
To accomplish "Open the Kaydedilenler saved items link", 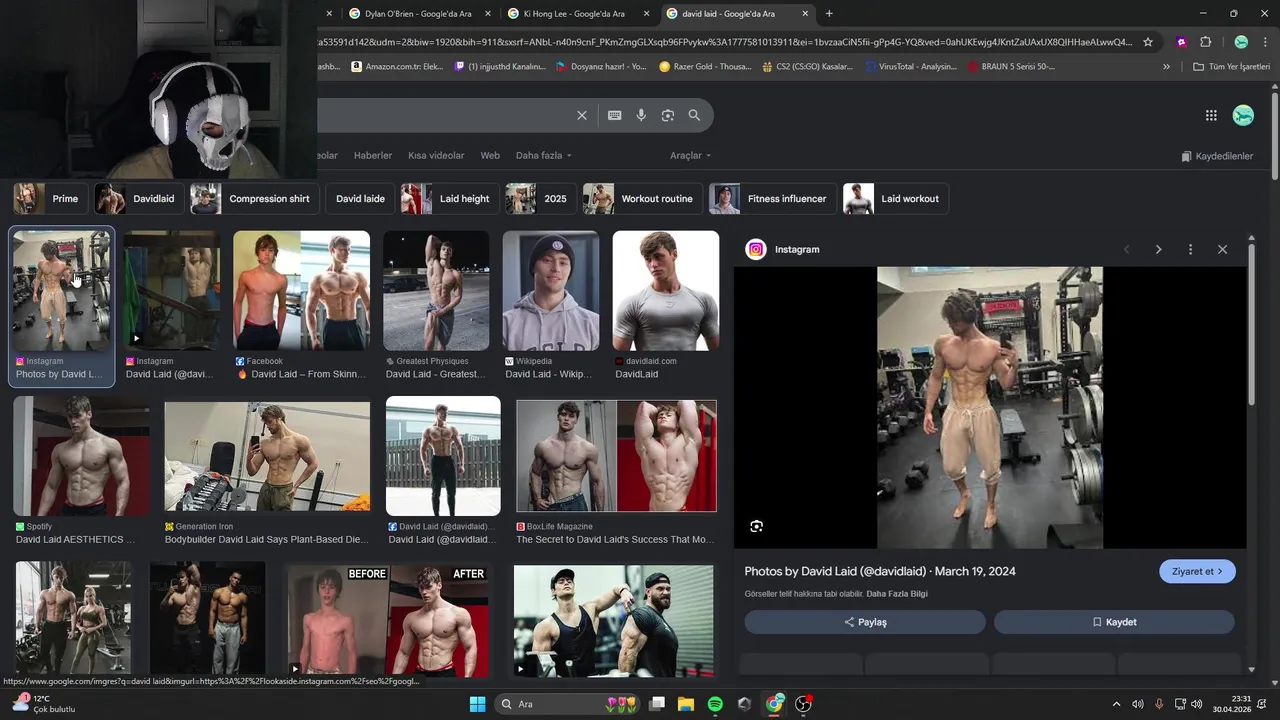I will pos(1217,156).
